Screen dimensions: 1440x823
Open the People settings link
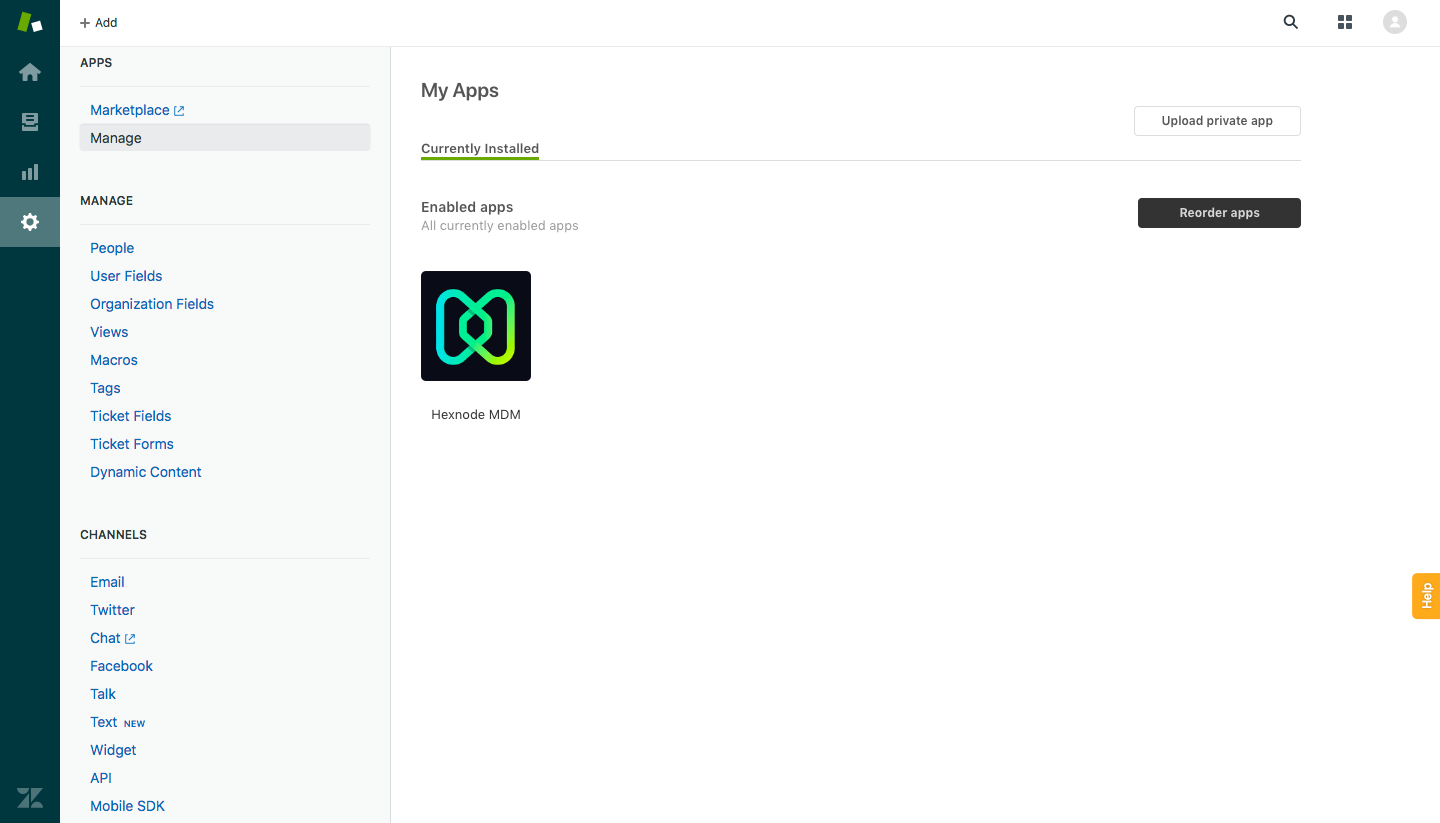[112, 248]
